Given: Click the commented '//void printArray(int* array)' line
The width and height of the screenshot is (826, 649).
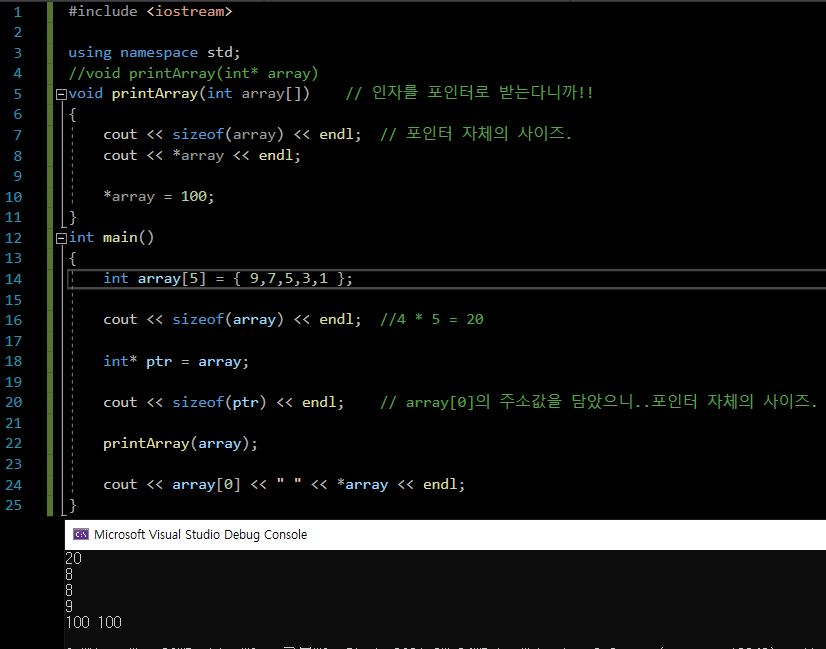Looking at the screenshot, I should coord(193,73).
